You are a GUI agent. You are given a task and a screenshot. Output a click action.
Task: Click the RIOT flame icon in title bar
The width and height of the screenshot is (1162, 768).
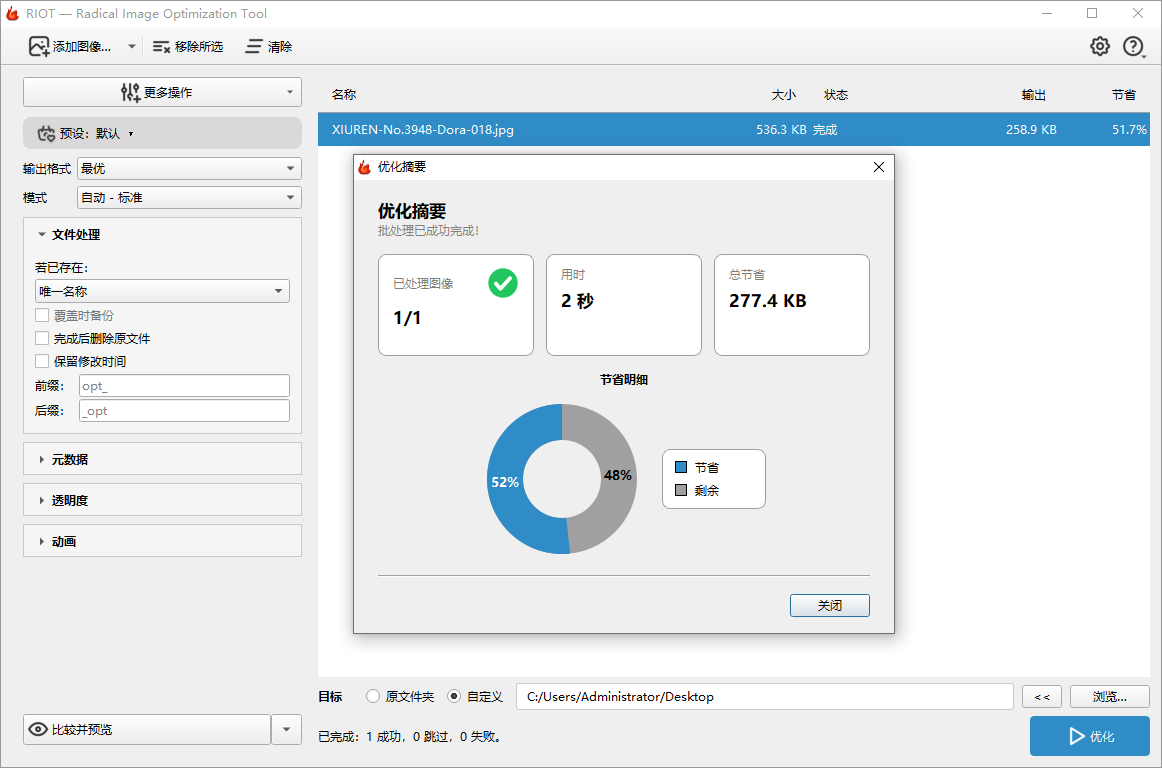point(12,13)
